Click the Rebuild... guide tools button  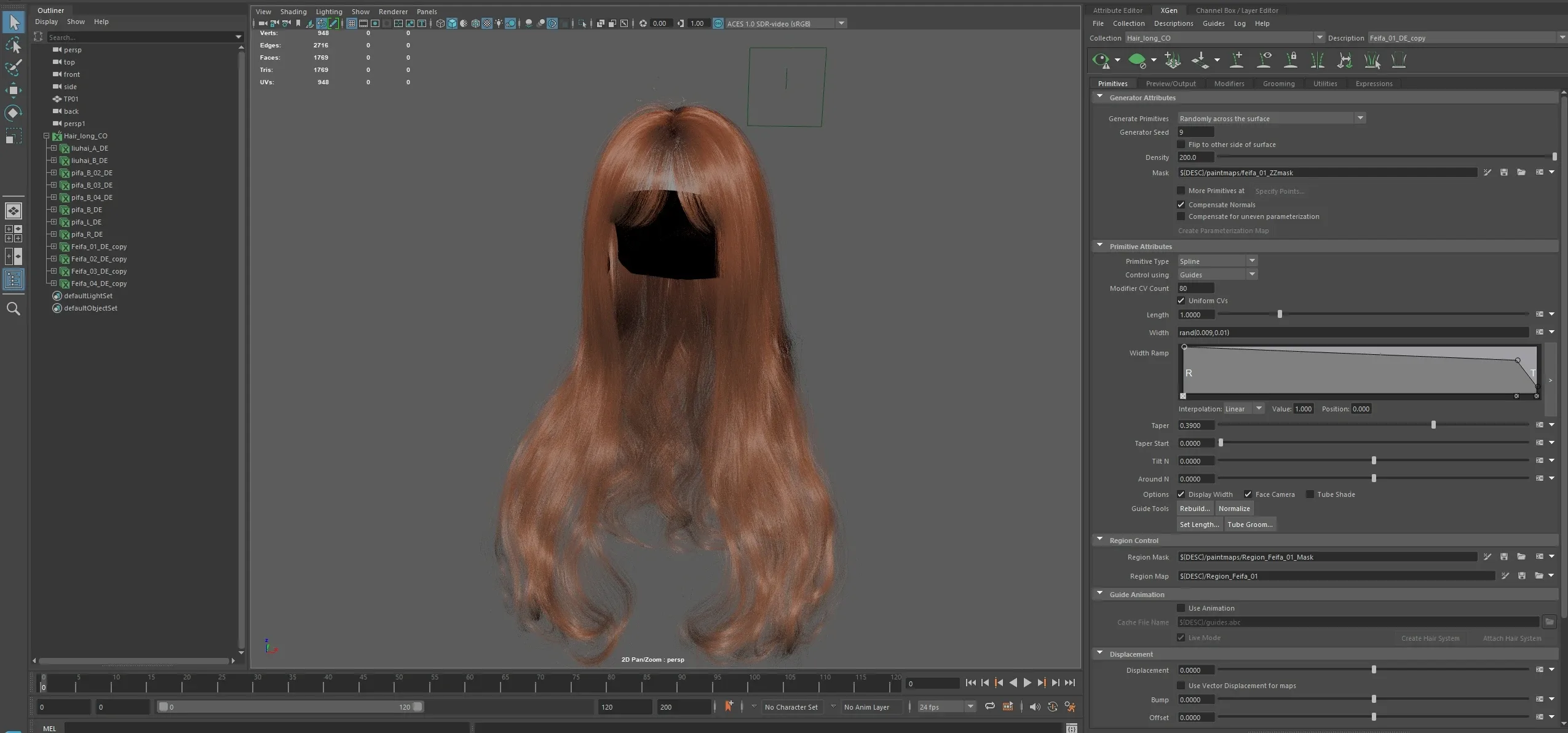coord(1194,509)
